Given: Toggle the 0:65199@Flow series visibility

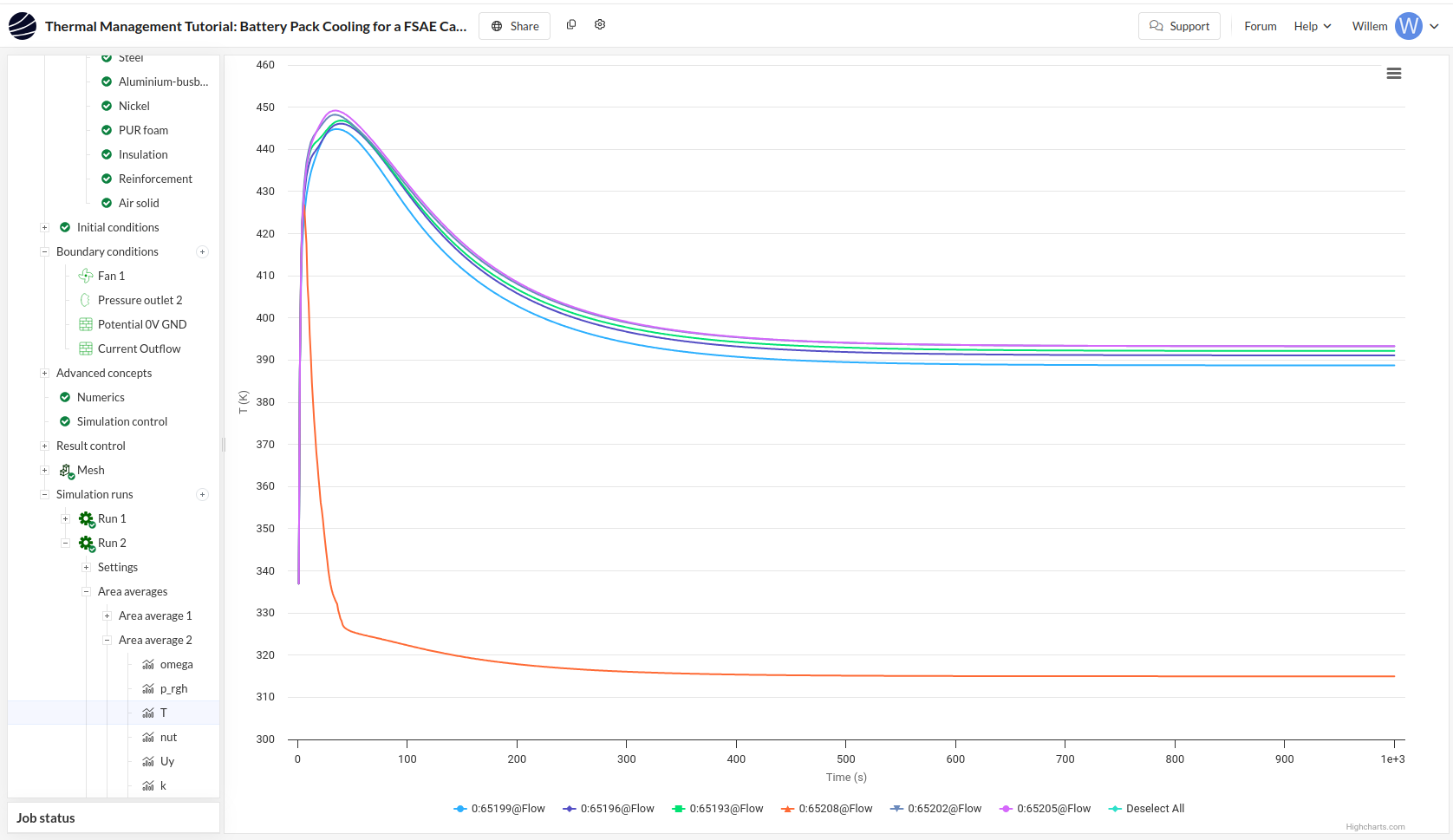Looking at the screenshot, I should pos(499,809).
